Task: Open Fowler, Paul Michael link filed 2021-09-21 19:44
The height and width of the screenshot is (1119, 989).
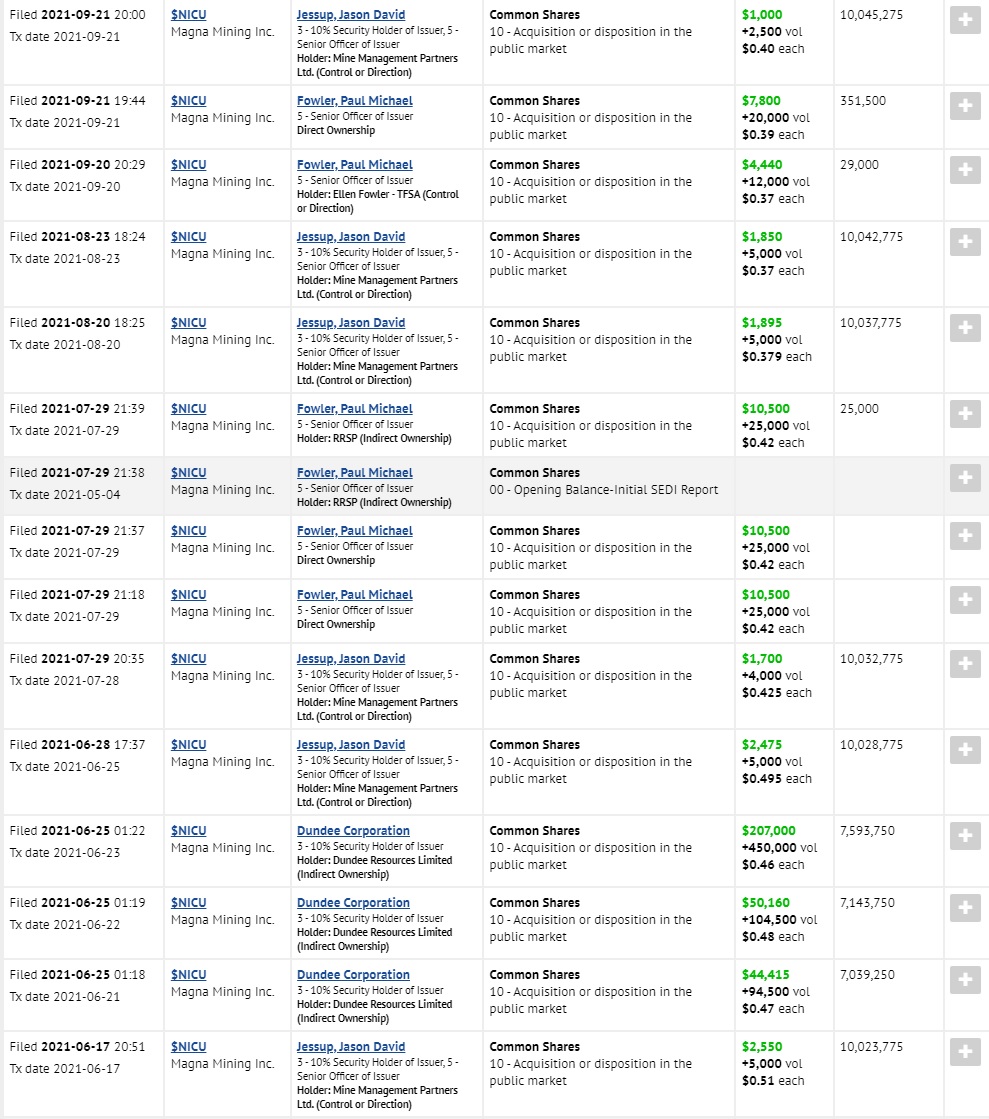Action: tap(355, 101)
